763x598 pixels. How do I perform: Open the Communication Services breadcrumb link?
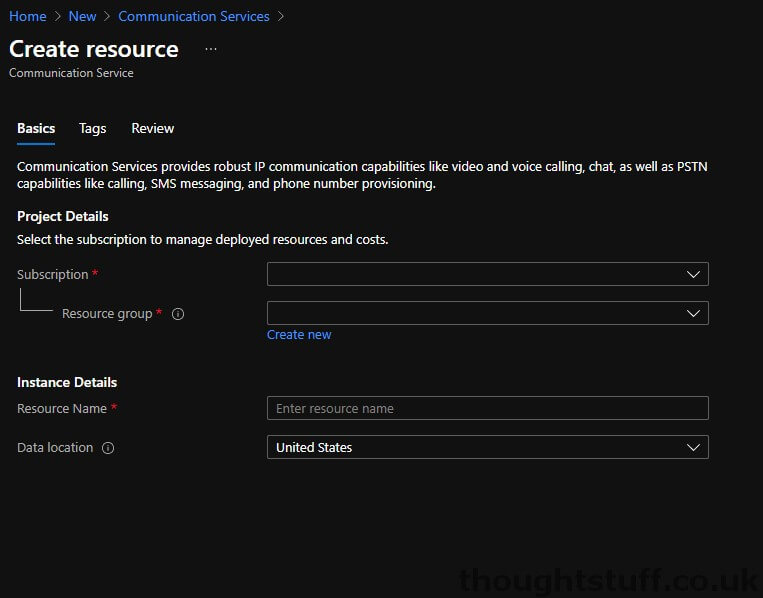[194, 16]
